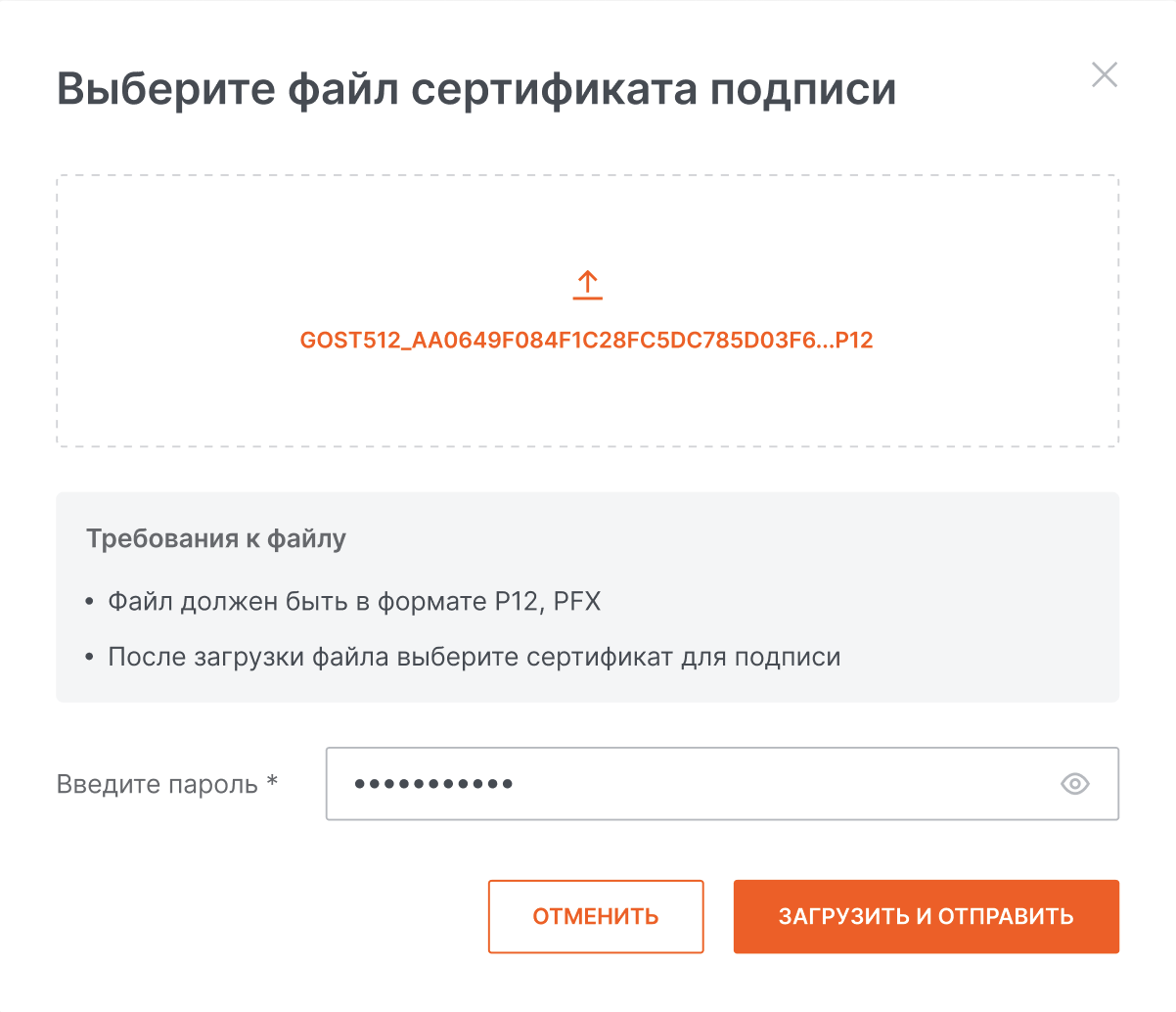Click the second bullet in requirements list
1176x1012 pixels.
[90, 658]
